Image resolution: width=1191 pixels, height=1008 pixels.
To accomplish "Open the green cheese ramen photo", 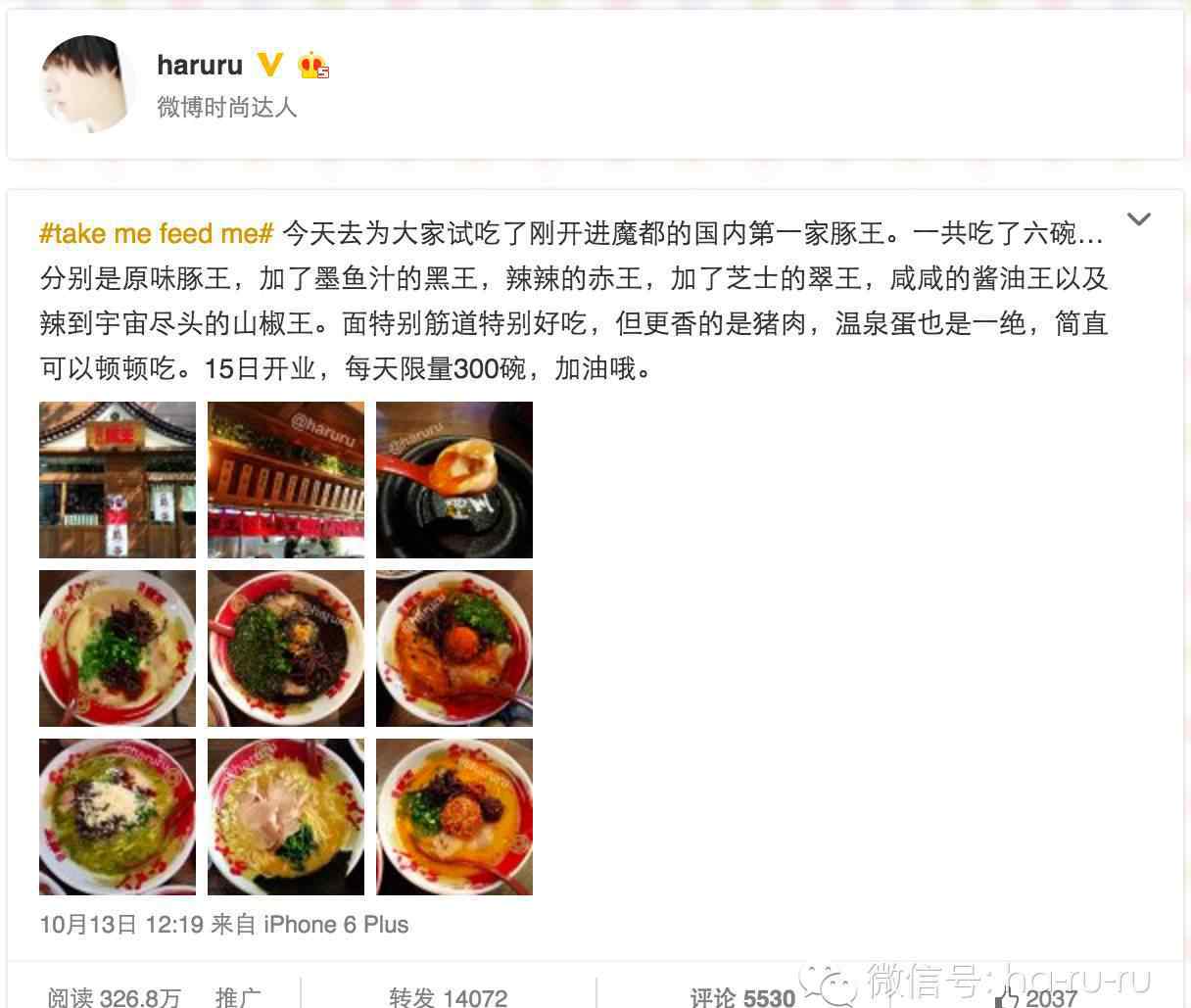I will coord(118,817).
